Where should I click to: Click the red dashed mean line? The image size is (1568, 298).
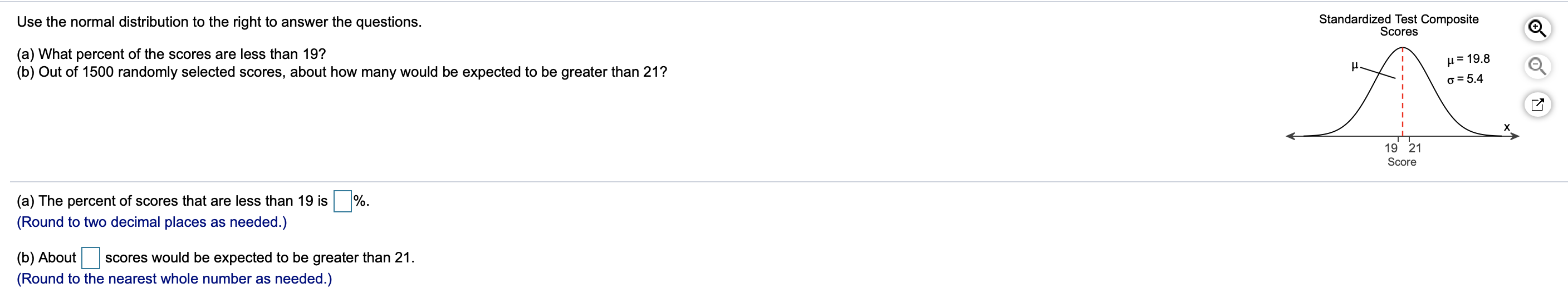1403,91
